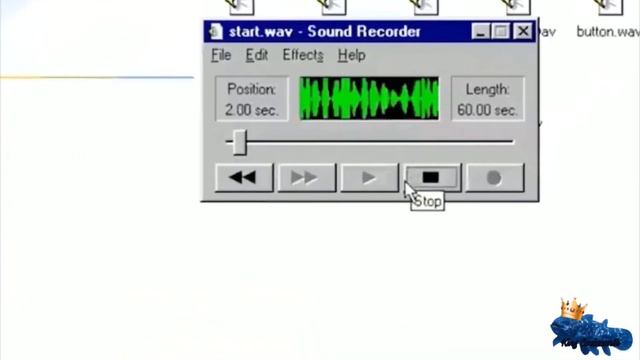
Task: Click the Length 60.00 sec. readout
Action: click(487, 99)
